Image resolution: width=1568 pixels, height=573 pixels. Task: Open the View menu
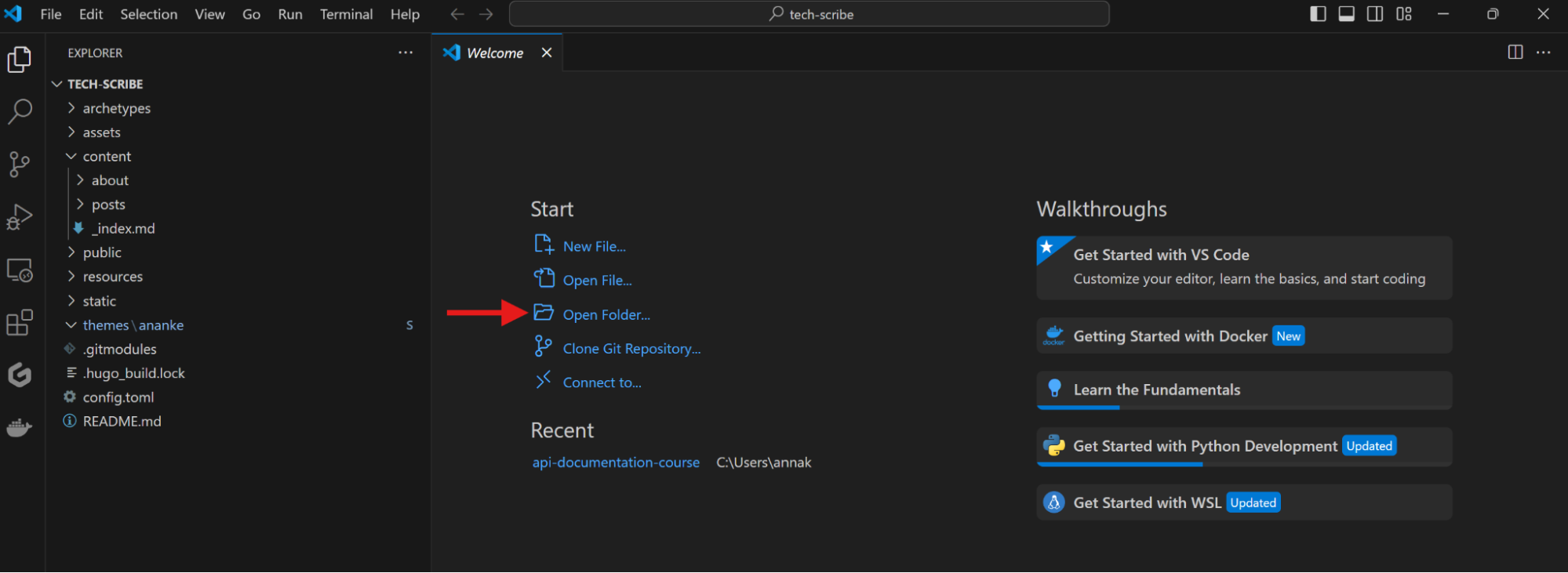[x=210, y=14]
